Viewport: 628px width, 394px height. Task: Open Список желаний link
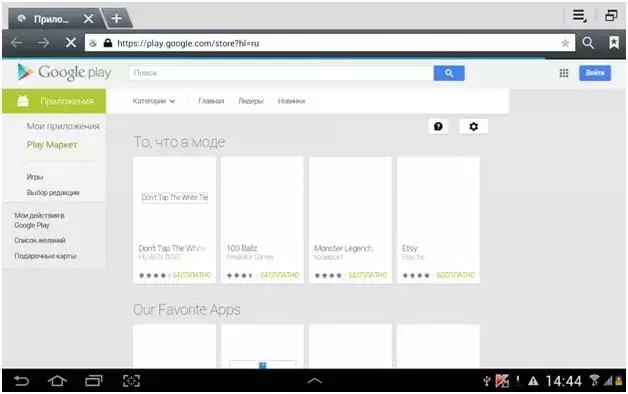coord(40,240)
